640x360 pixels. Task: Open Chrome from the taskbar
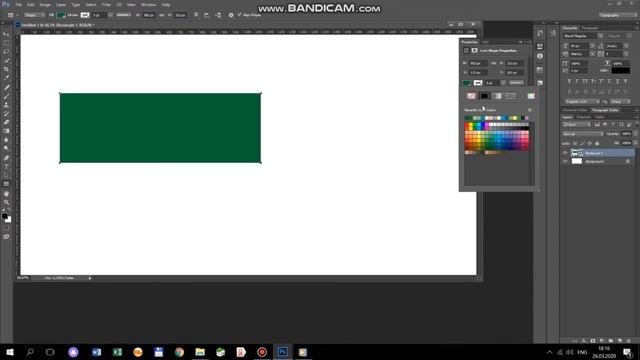179,352
